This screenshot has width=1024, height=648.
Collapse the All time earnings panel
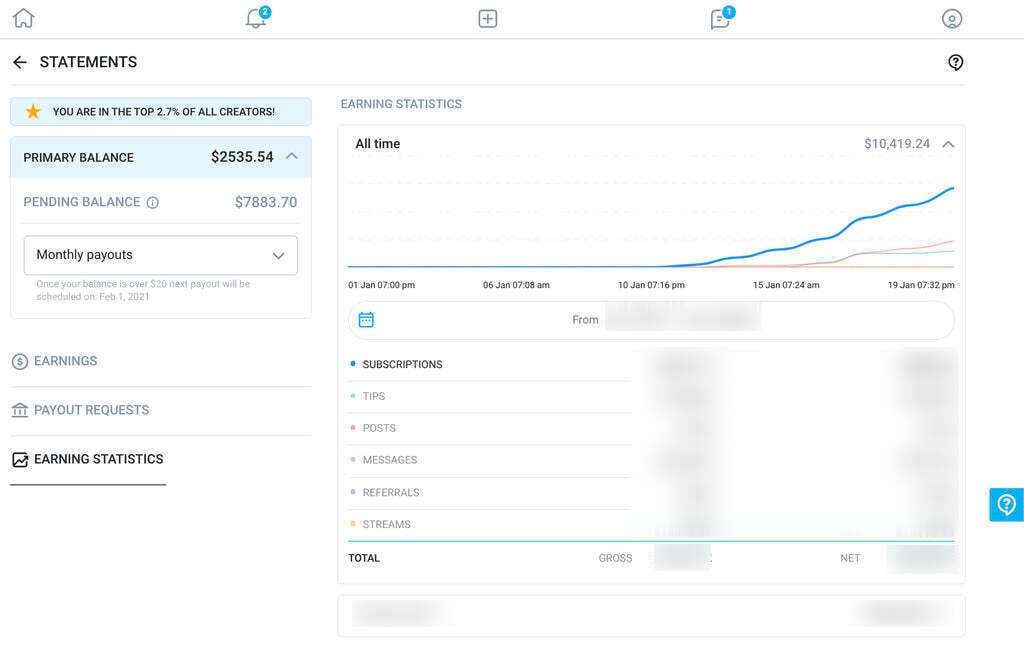pyautogui.click(x=948, y=144)
